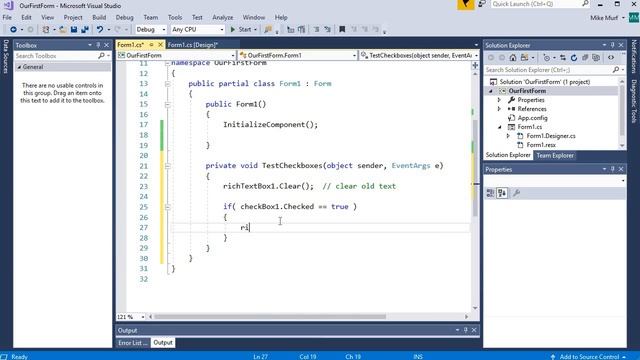Click the Solution and Folders view icon
The height and width of the screenshot is (360, 640).
(524, 58)
